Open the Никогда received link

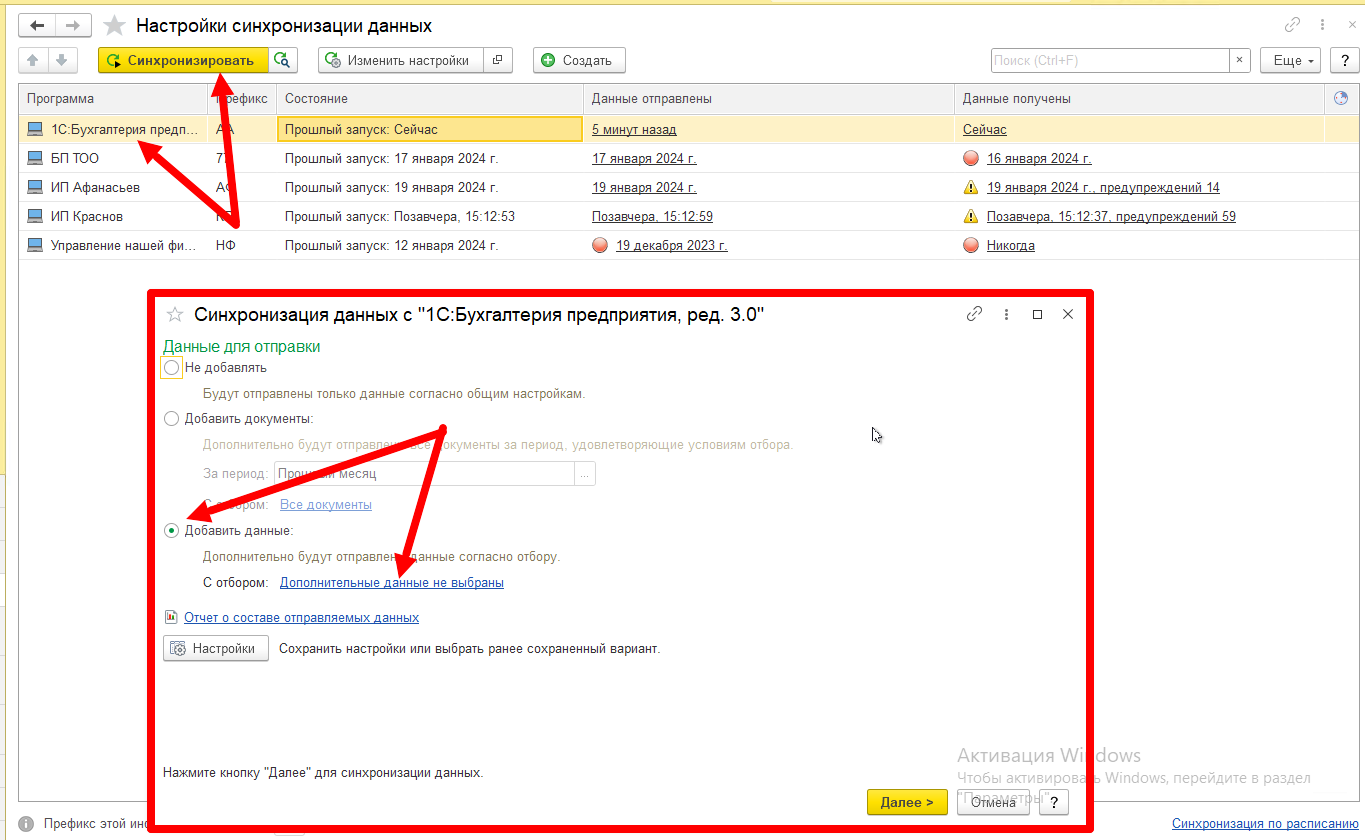point(1011,245)
